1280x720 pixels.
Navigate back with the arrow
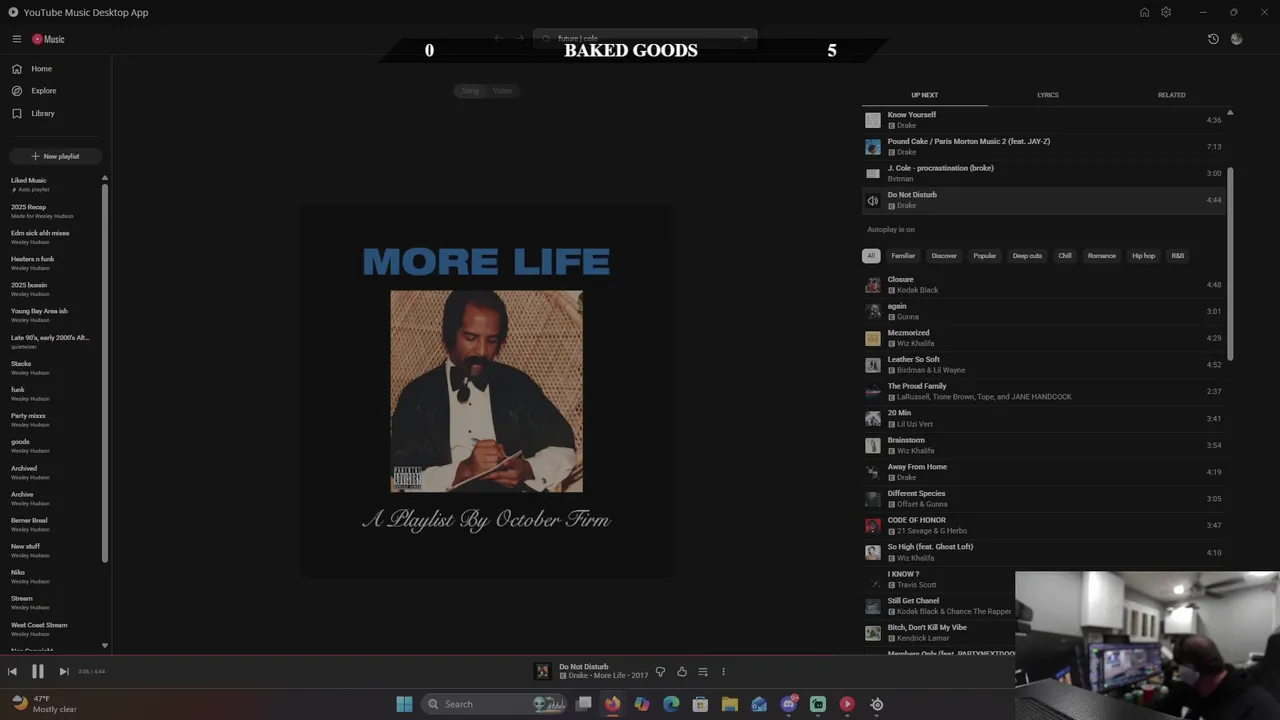(x=498, y=39)
